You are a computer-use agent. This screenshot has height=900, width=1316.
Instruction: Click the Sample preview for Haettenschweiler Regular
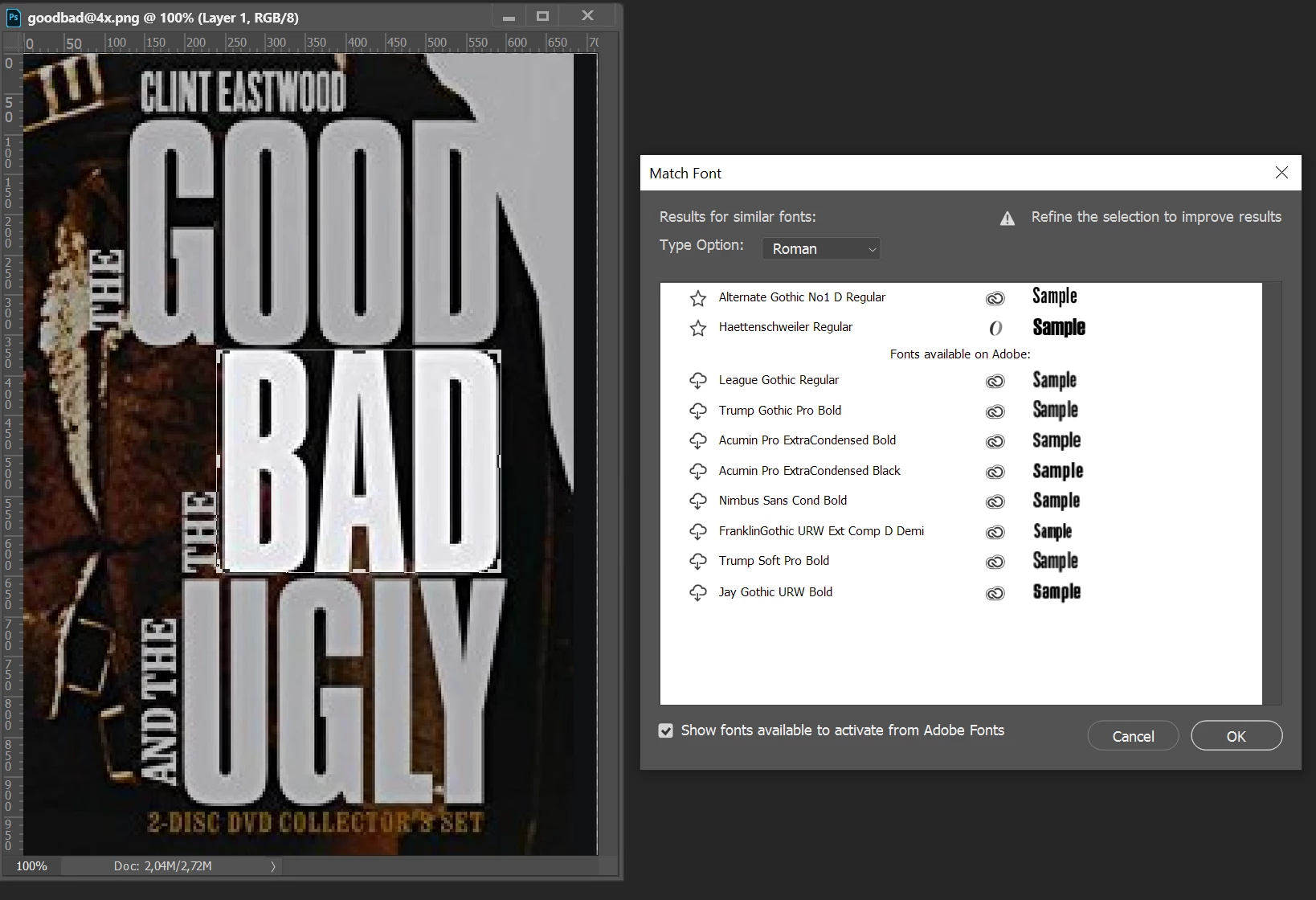point(1059,328)
